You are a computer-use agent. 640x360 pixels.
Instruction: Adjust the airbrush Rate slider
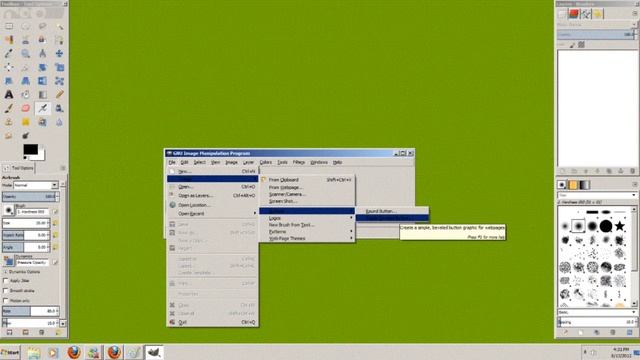[x=31, y=311]
